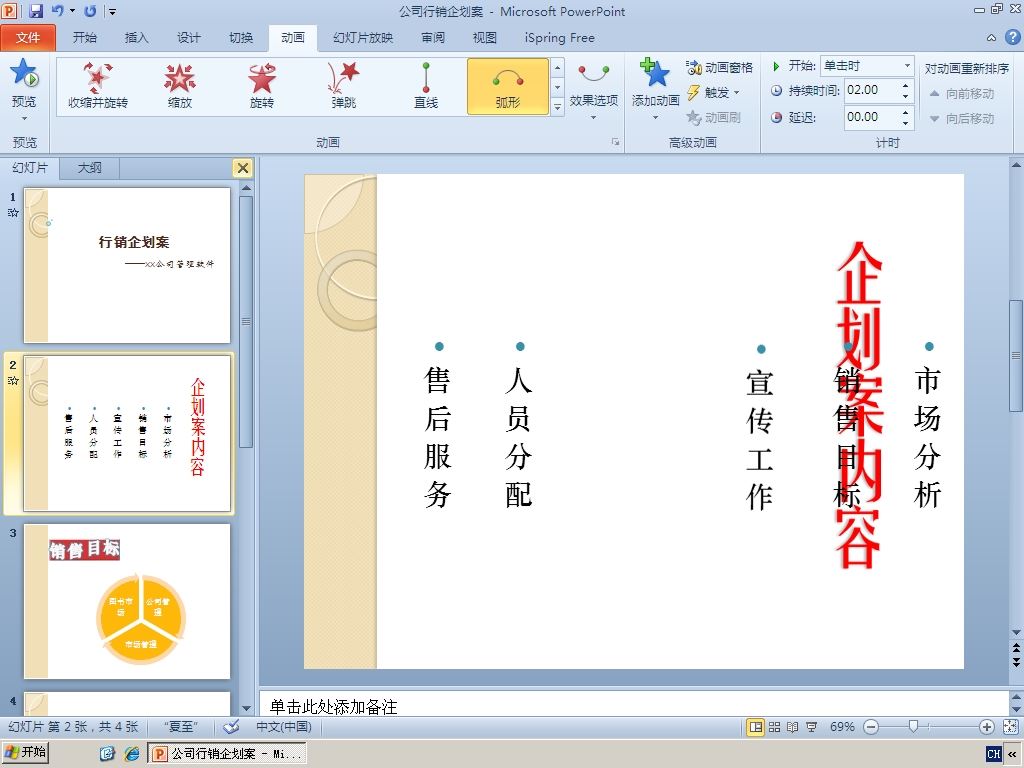Click the zoom out minus button
The image size is (1024, 768).
click(871, 727)
